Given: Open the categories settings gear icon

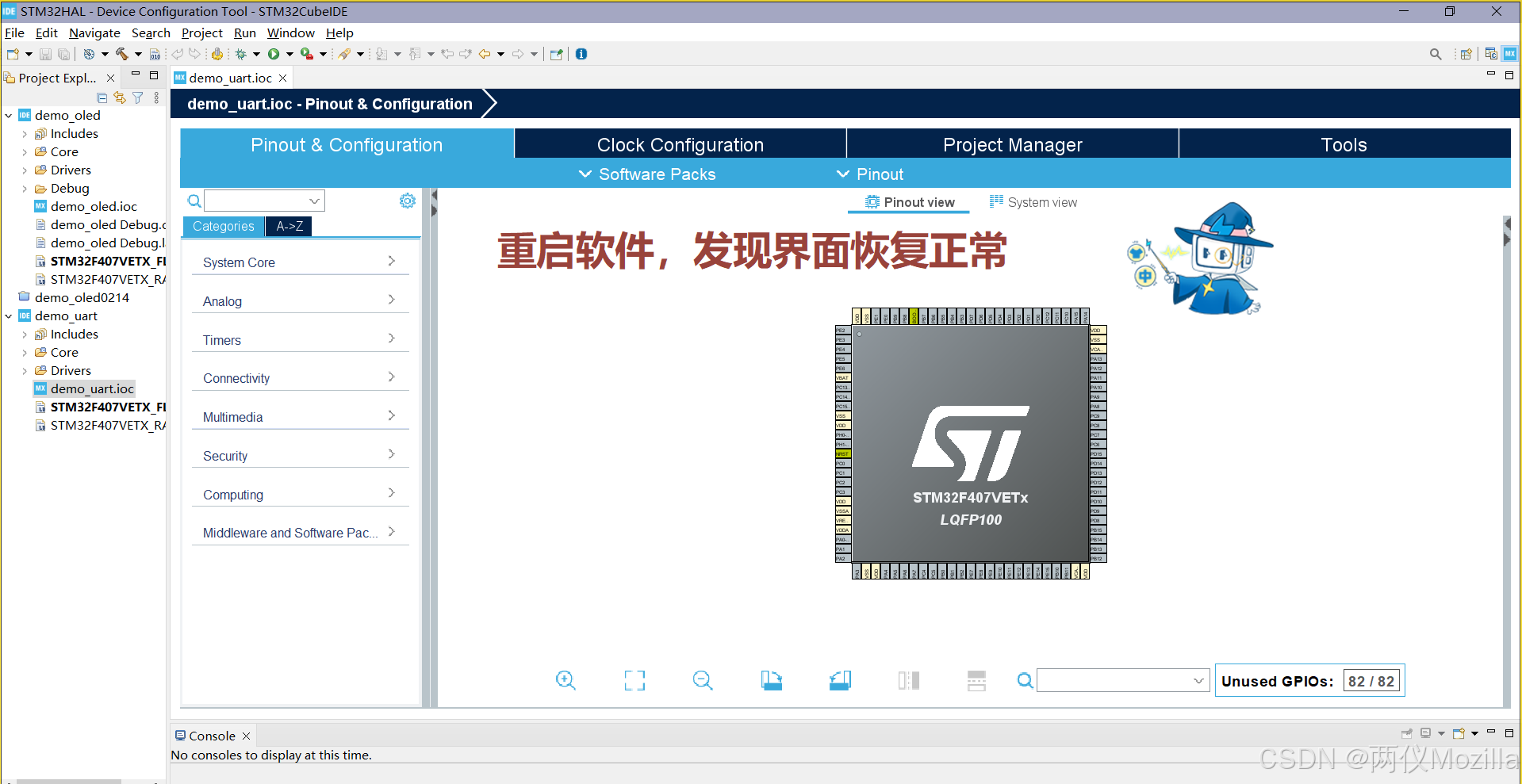Looking at the screenshot, I should (x=408, y=201).
